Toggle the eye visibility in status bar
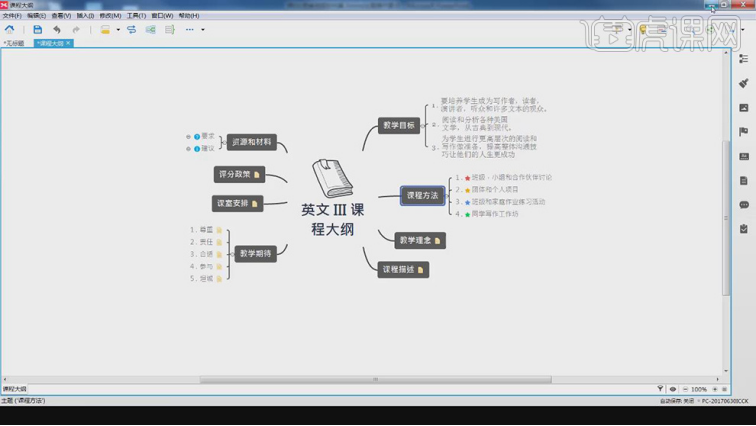Image resolution: width=756 pixels, height=426 pixels. pos(673,389)
